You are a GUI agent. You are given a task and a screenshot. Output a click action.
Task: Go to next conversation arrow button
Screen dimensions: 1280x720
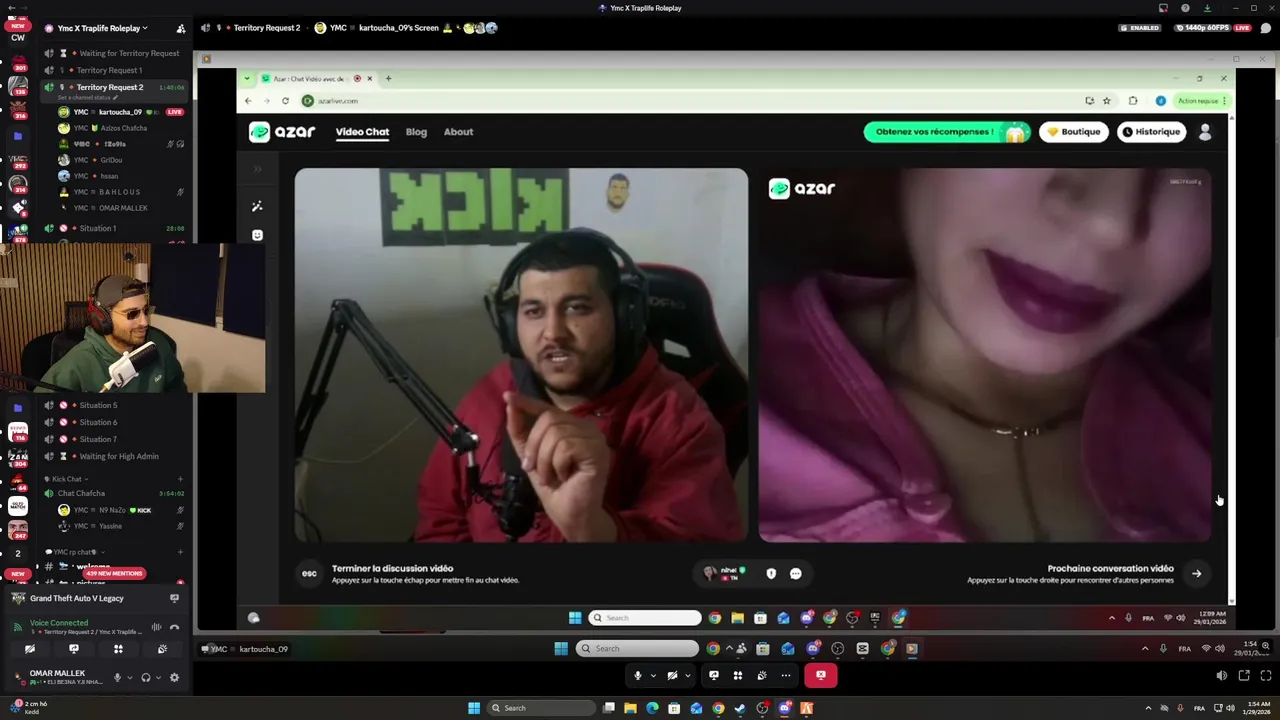[1196, 573]
